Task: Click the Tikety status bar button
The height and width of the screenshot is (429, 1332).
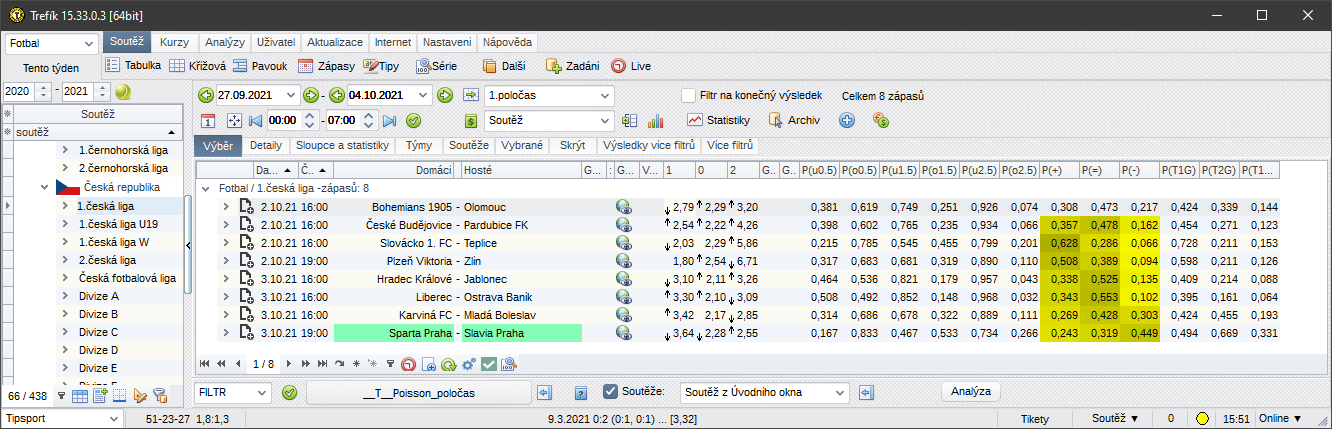Action: point(1035,418)
